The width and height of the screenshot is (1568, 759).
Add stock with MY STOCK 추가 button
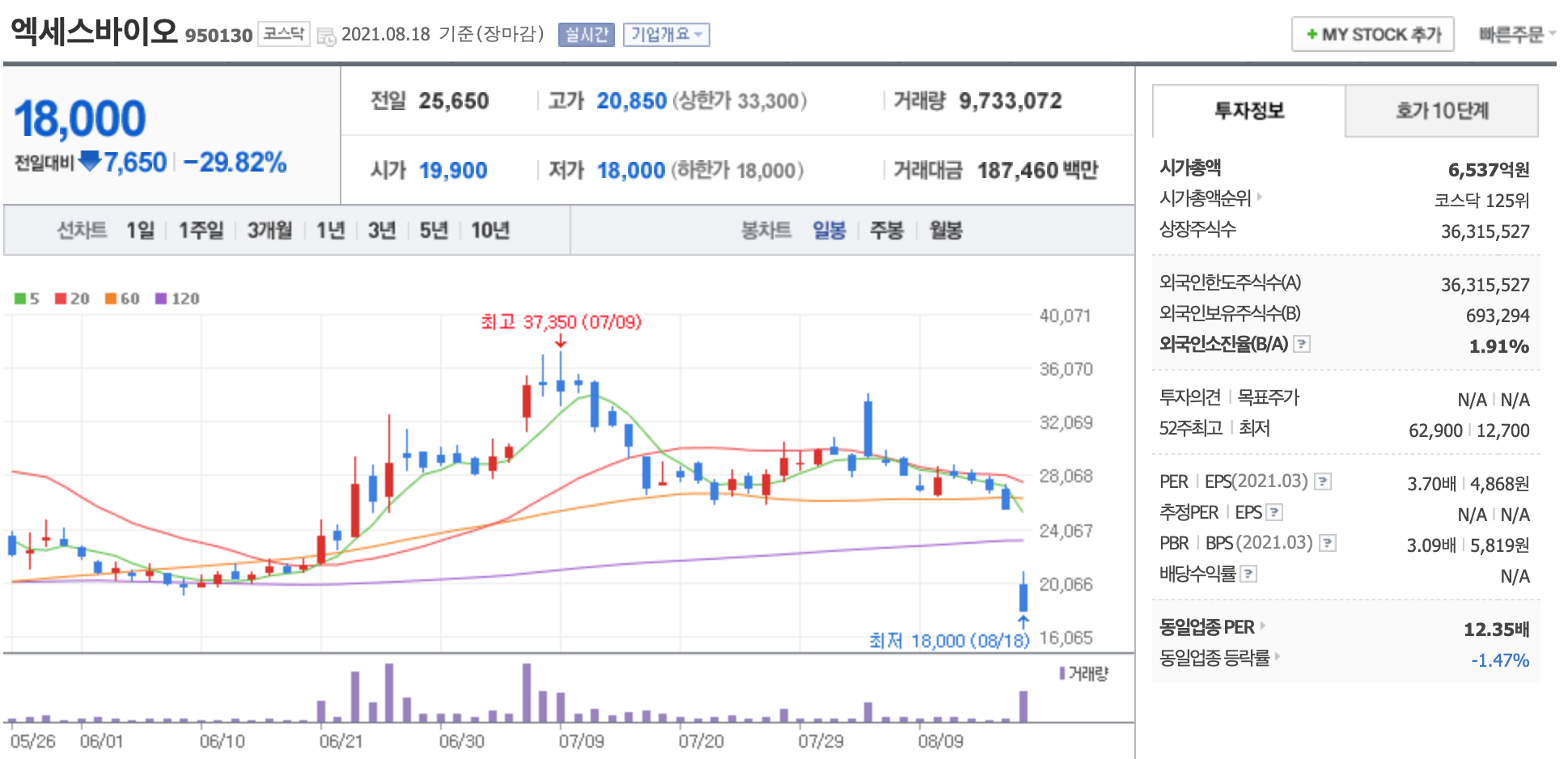(1372, 34)
